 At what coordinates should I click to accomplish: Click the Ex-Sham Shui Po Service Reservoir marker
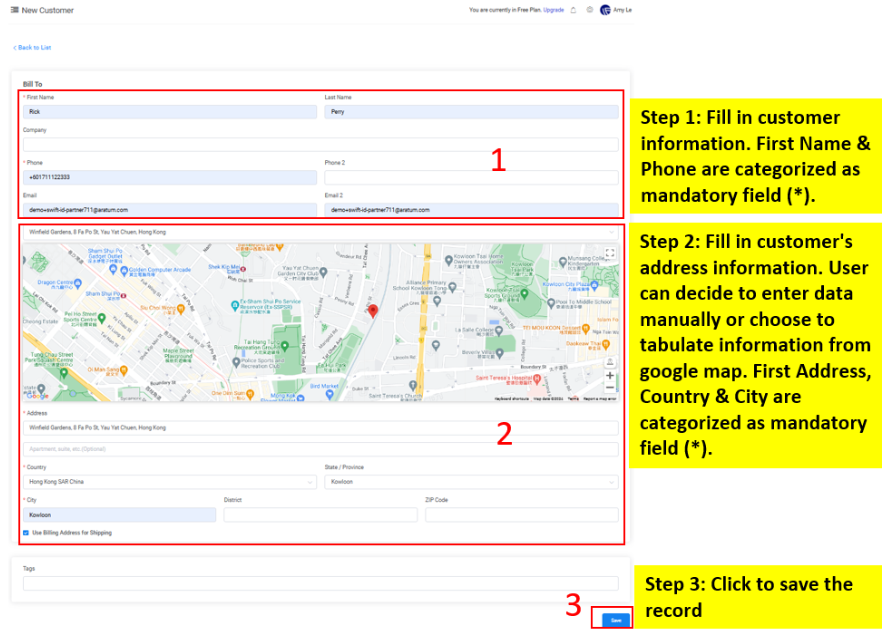235,306
